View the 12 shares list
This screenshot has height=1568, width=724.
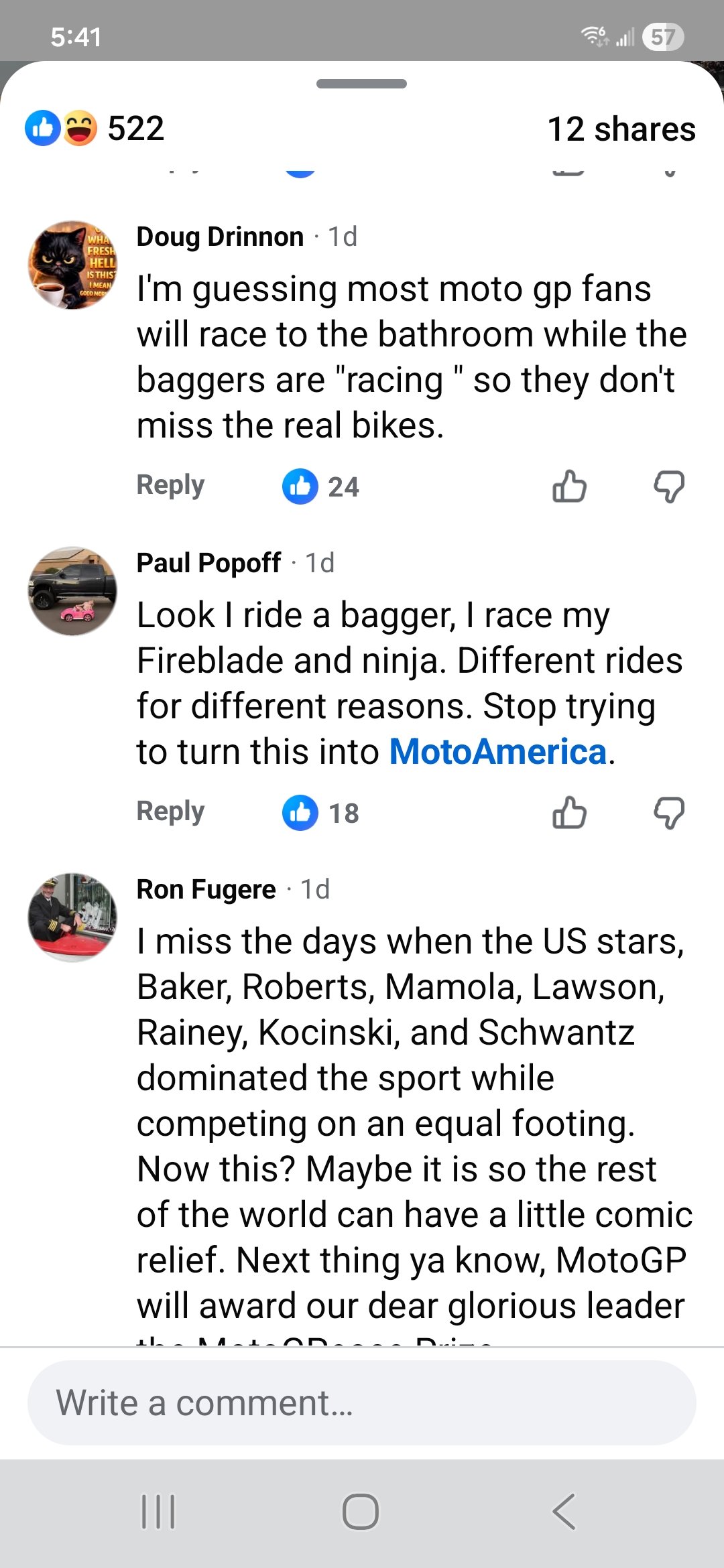621,129
